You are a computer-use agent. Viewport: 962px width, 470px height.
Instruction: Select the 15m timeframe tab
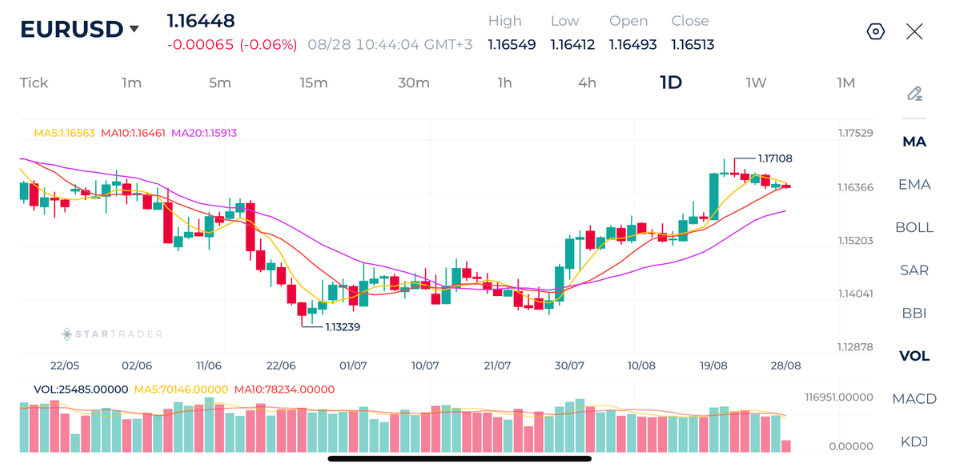click(x=314, y=83)
